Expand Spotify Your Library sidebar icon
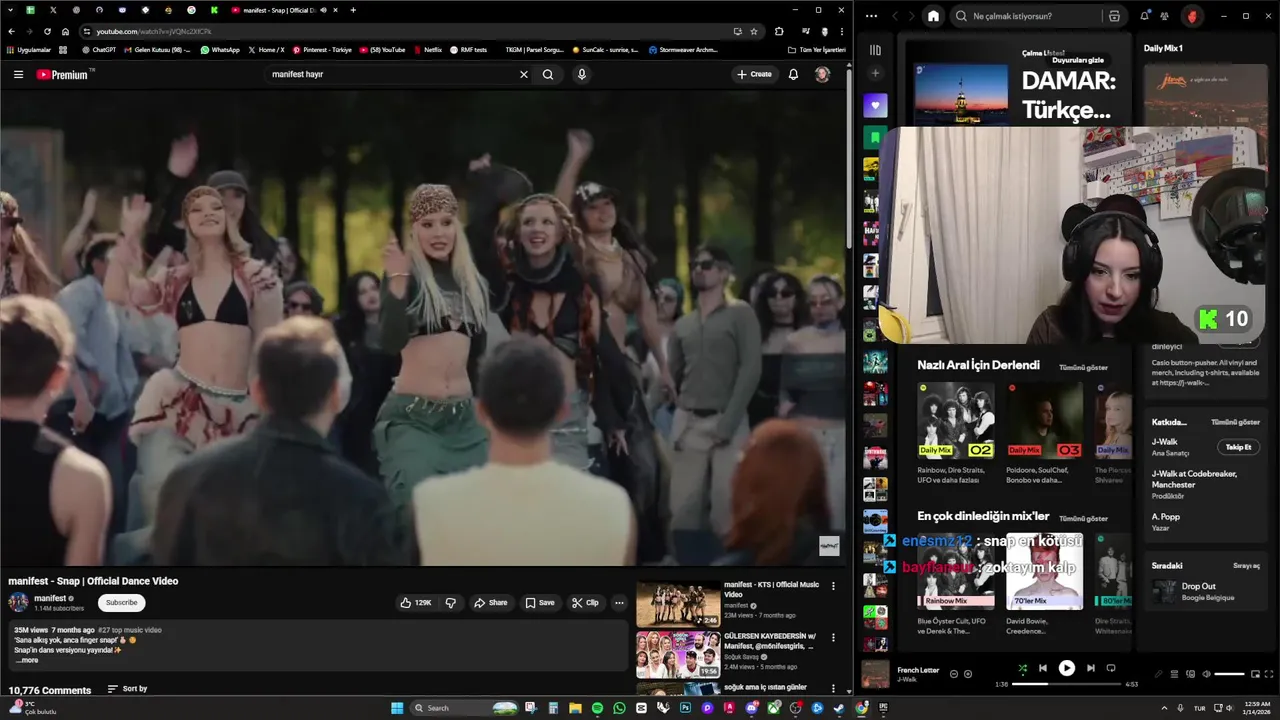Image resolution: width=1280 pixels, height=720 pixels. [875, 50]
